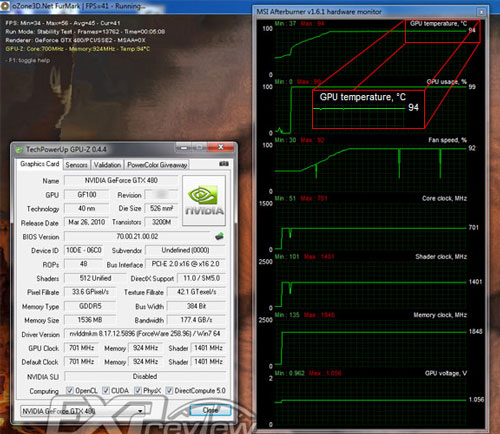Viewport: 500px width, 434px height.
Task: Click the FurMark title bar icon
Action: 5,6
